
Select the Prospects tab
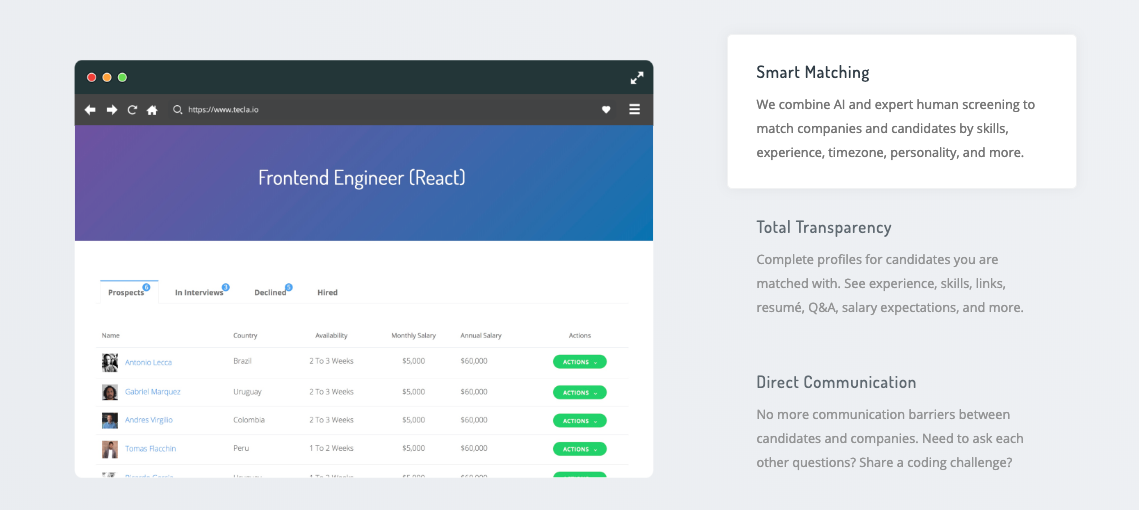click(x=126, y=292)
